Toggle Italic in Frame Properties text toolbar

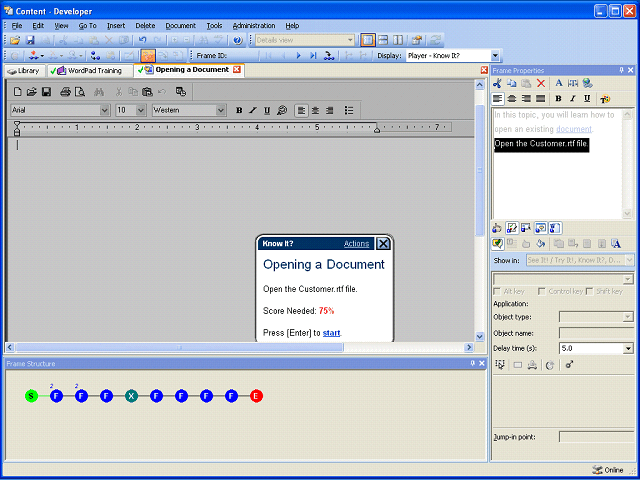[x=573, y=99]
